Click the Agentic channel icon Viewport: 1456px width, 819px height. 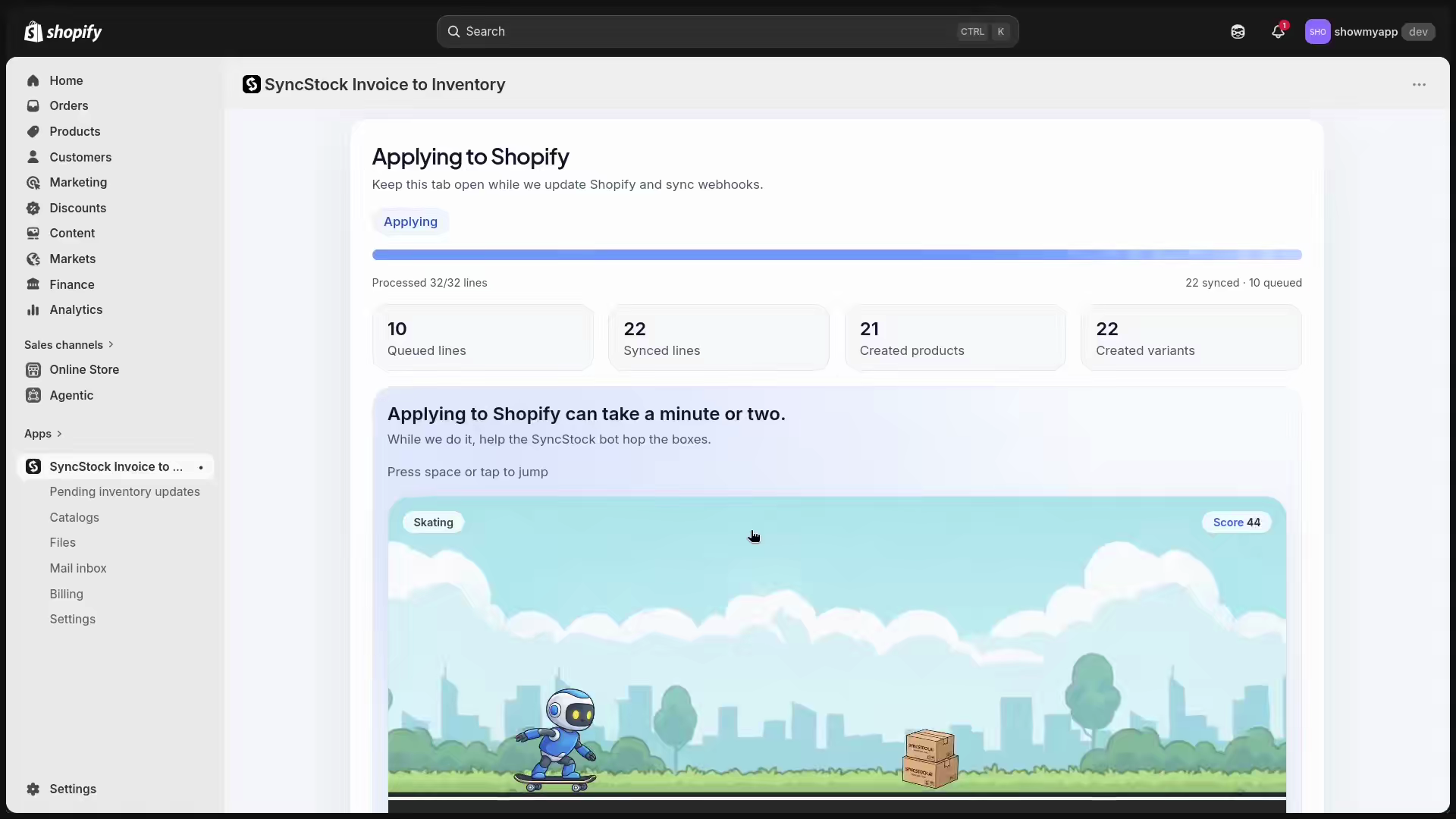[x=33, y=395]
